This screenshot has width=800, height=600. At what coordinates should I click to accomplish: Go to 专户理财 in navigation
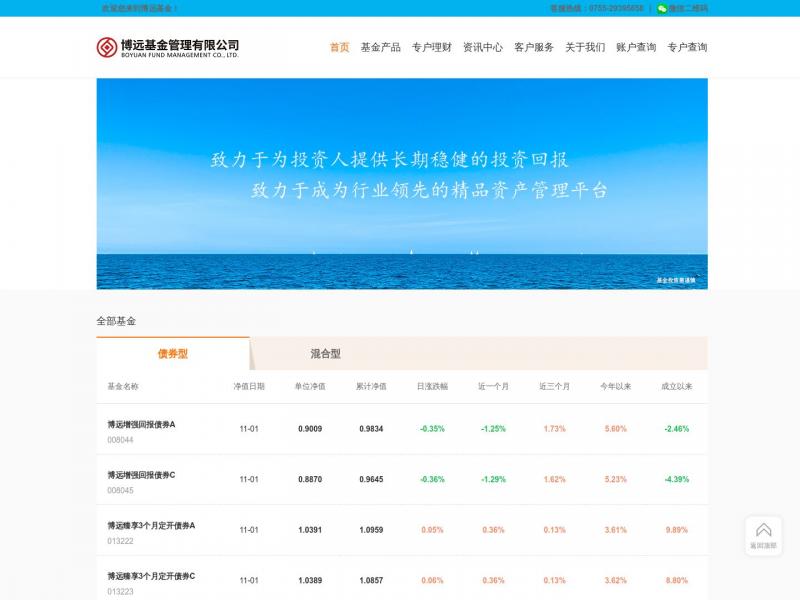pos(432,47)
